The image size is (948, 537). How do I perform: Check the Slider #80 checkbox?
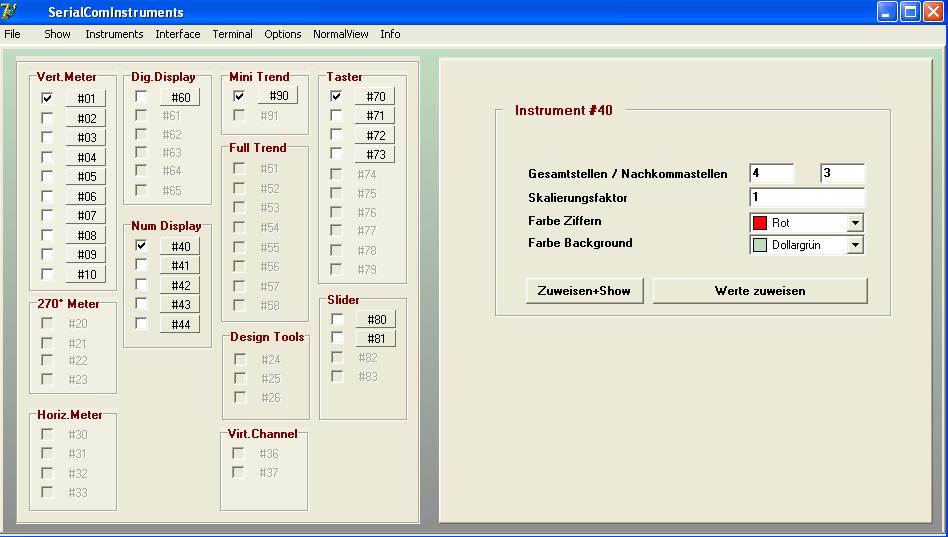337,319
